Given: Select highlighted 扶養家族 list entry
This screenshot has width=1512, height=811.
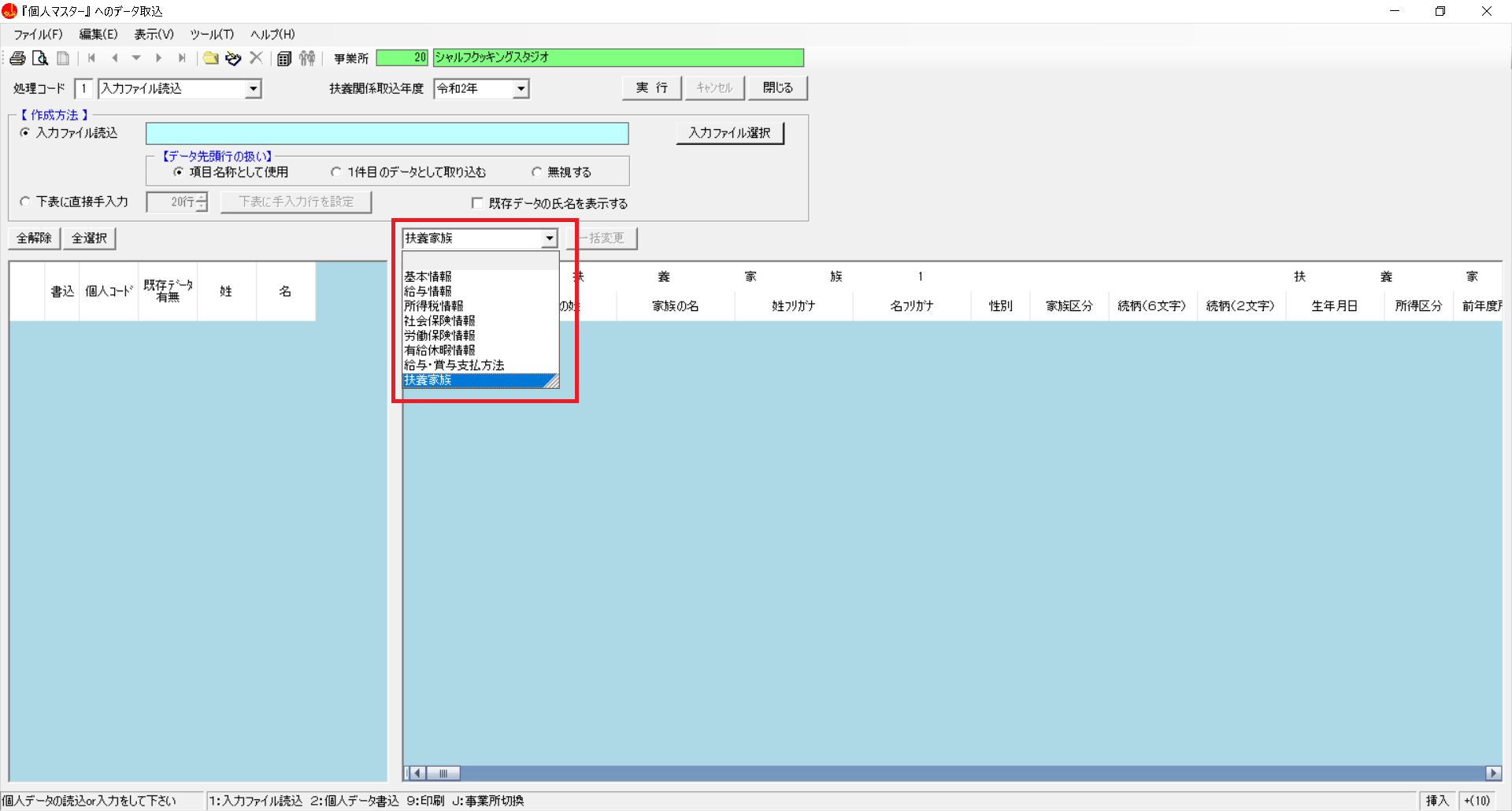Looking at the screenshot, I should tap(480, 380).
